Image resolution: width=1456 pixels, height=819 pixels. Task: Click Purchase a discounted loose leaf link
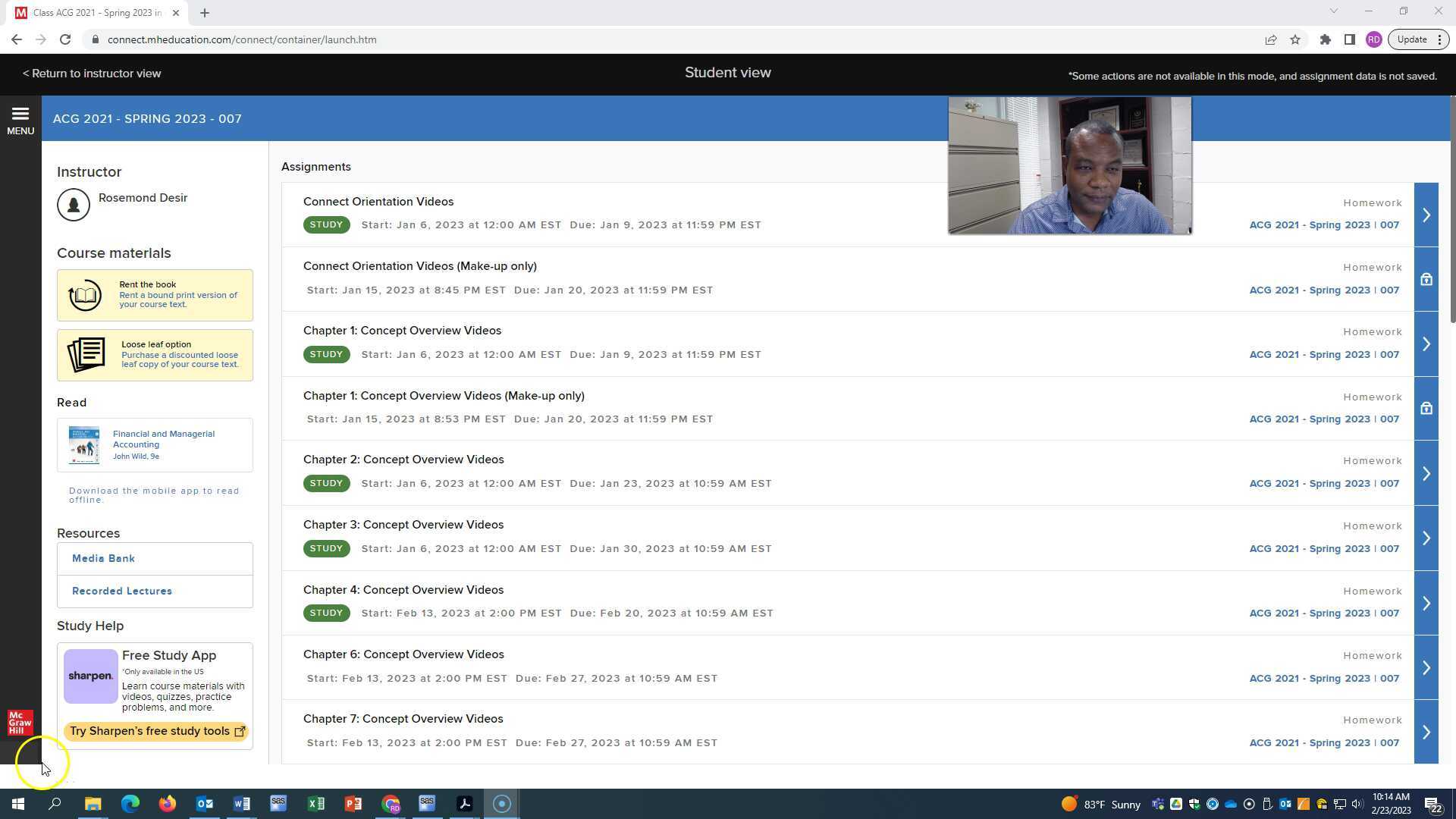(x=180, y=359)
